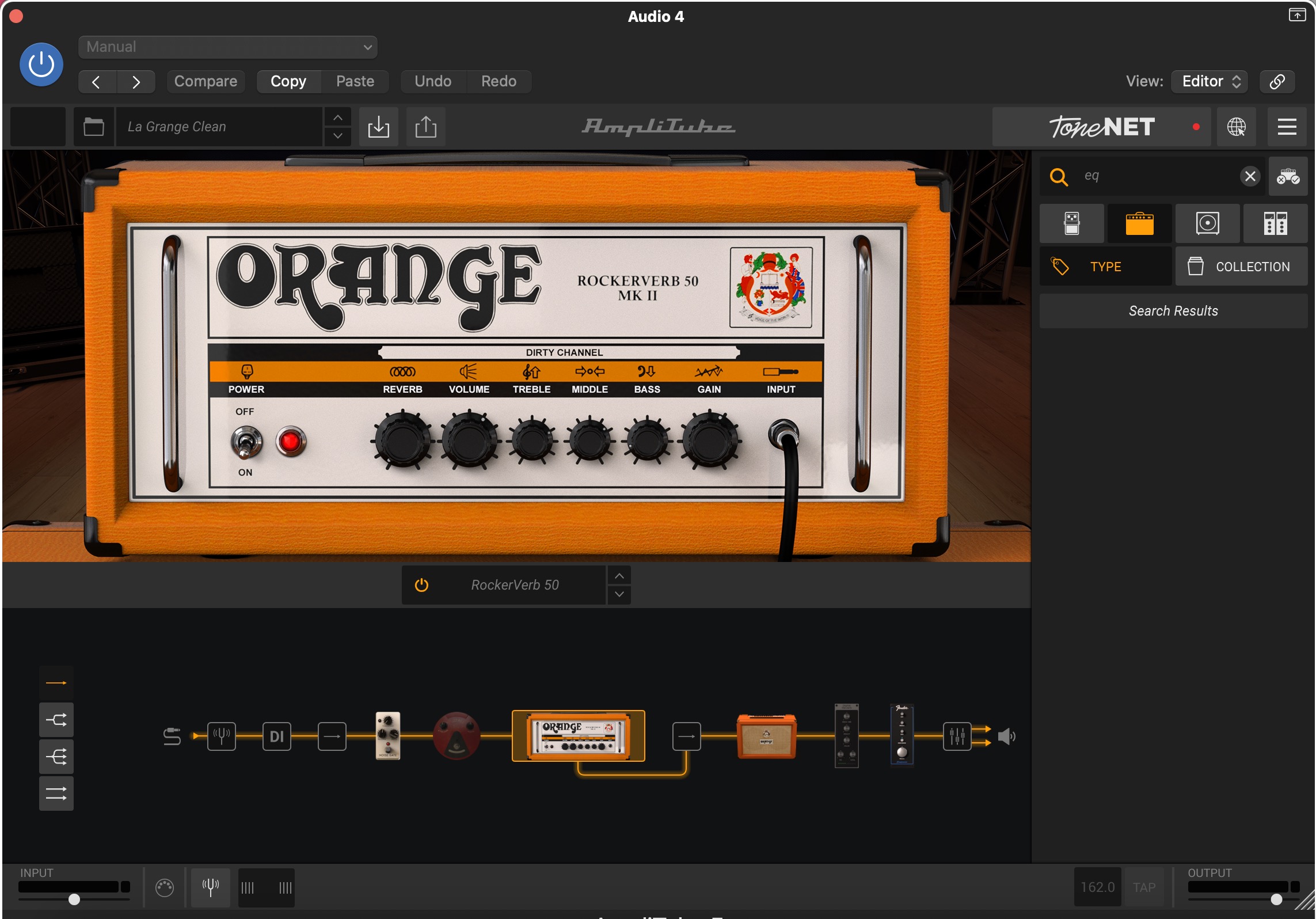Switch to COLLECTION filter tab

pyautogui.click(x=1242, y=267)
